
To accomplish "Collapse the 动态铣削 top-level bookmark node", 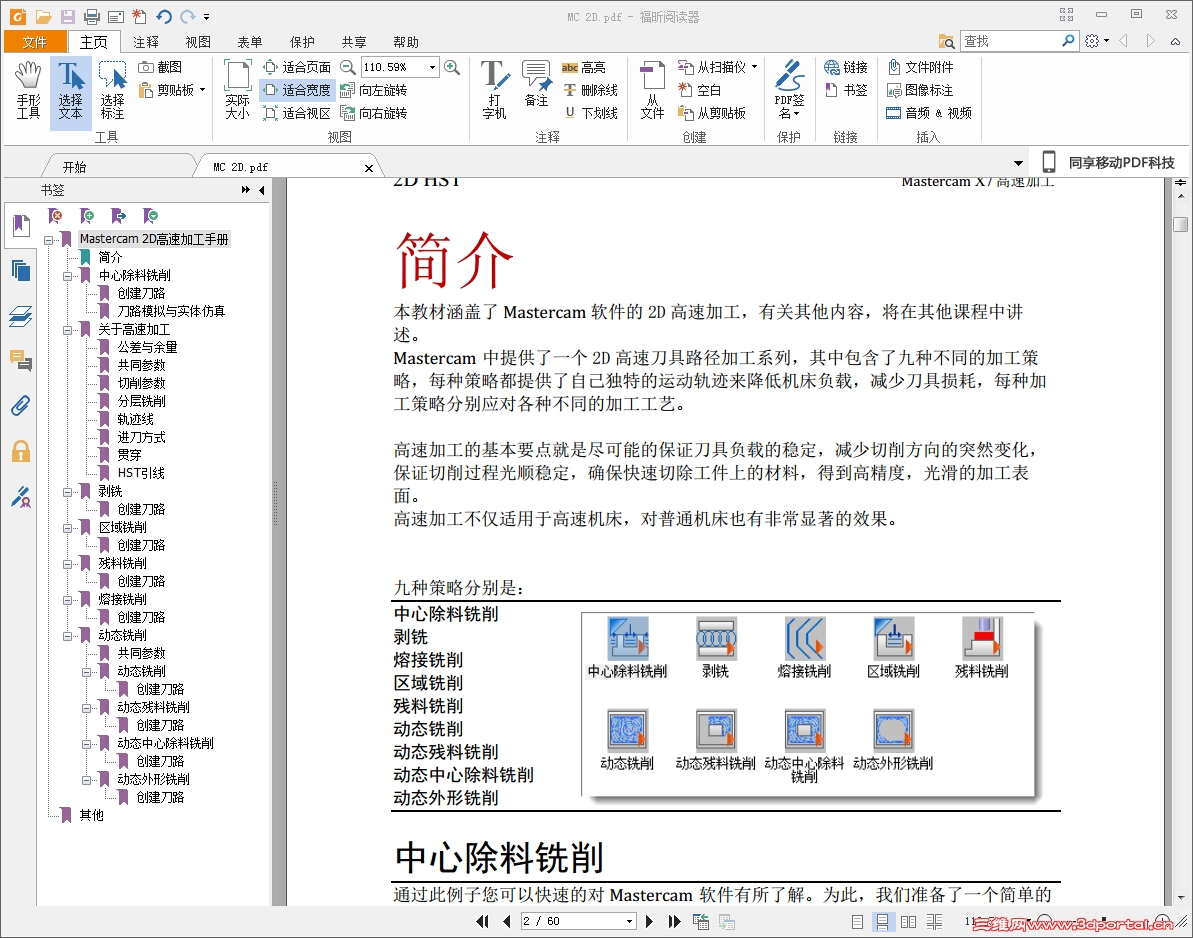I will point(67,635).
